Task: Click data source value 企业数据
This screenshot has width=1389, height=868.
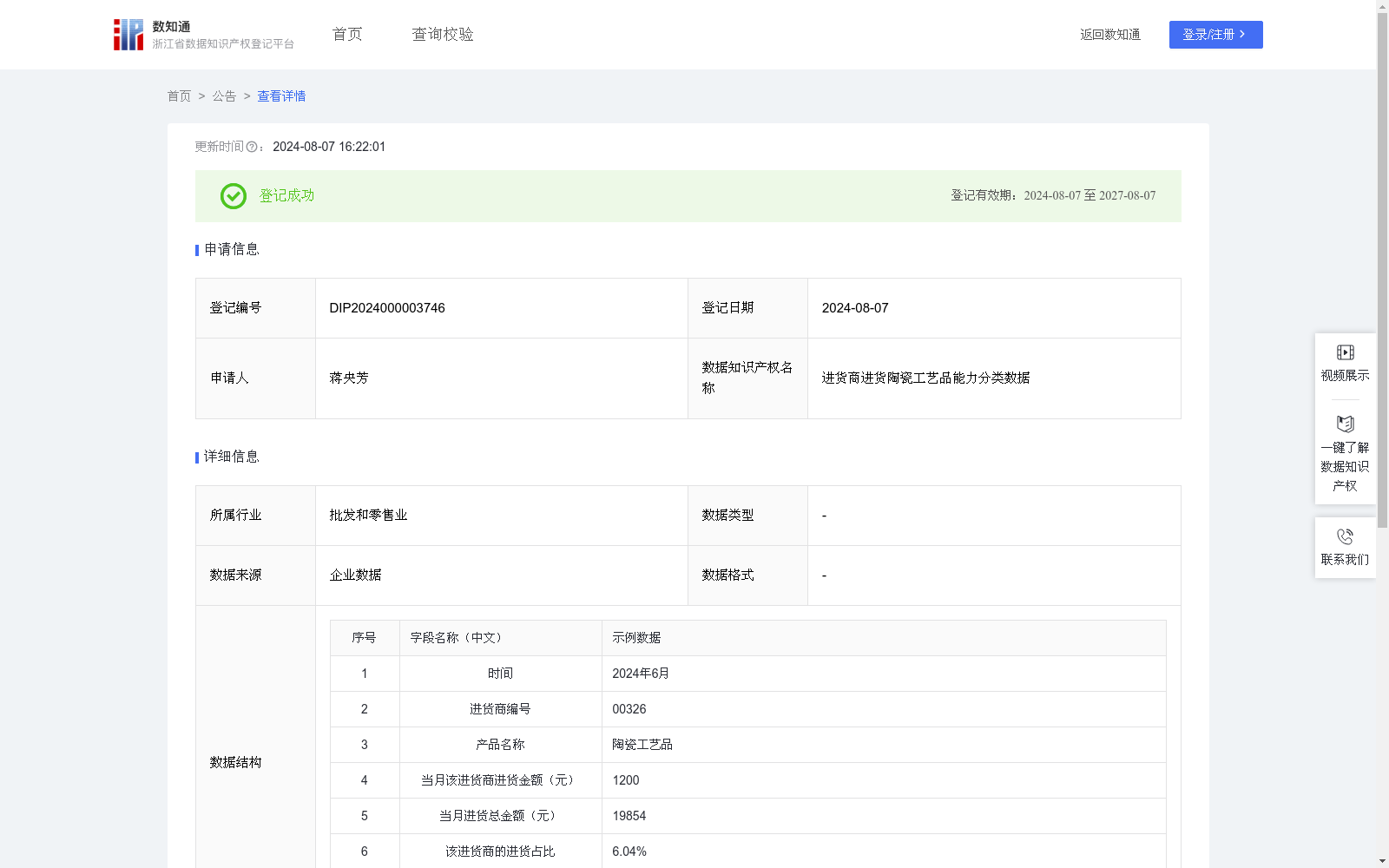Action: click(x=355, y=575)
